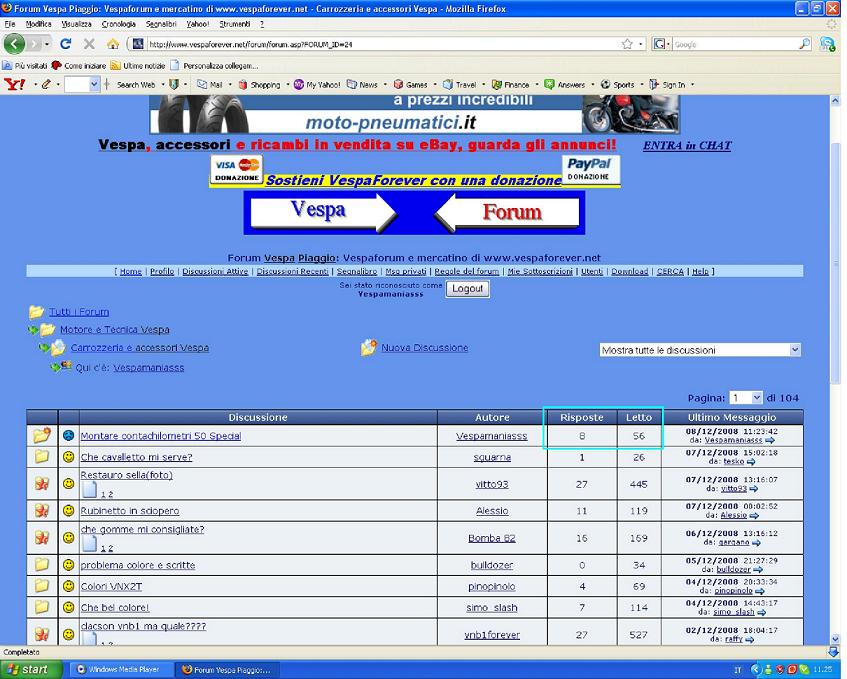The width and height of the screenshot is (847, 679).
Task: Open Answers in the Yahoo toolbar
Action: 564,84
